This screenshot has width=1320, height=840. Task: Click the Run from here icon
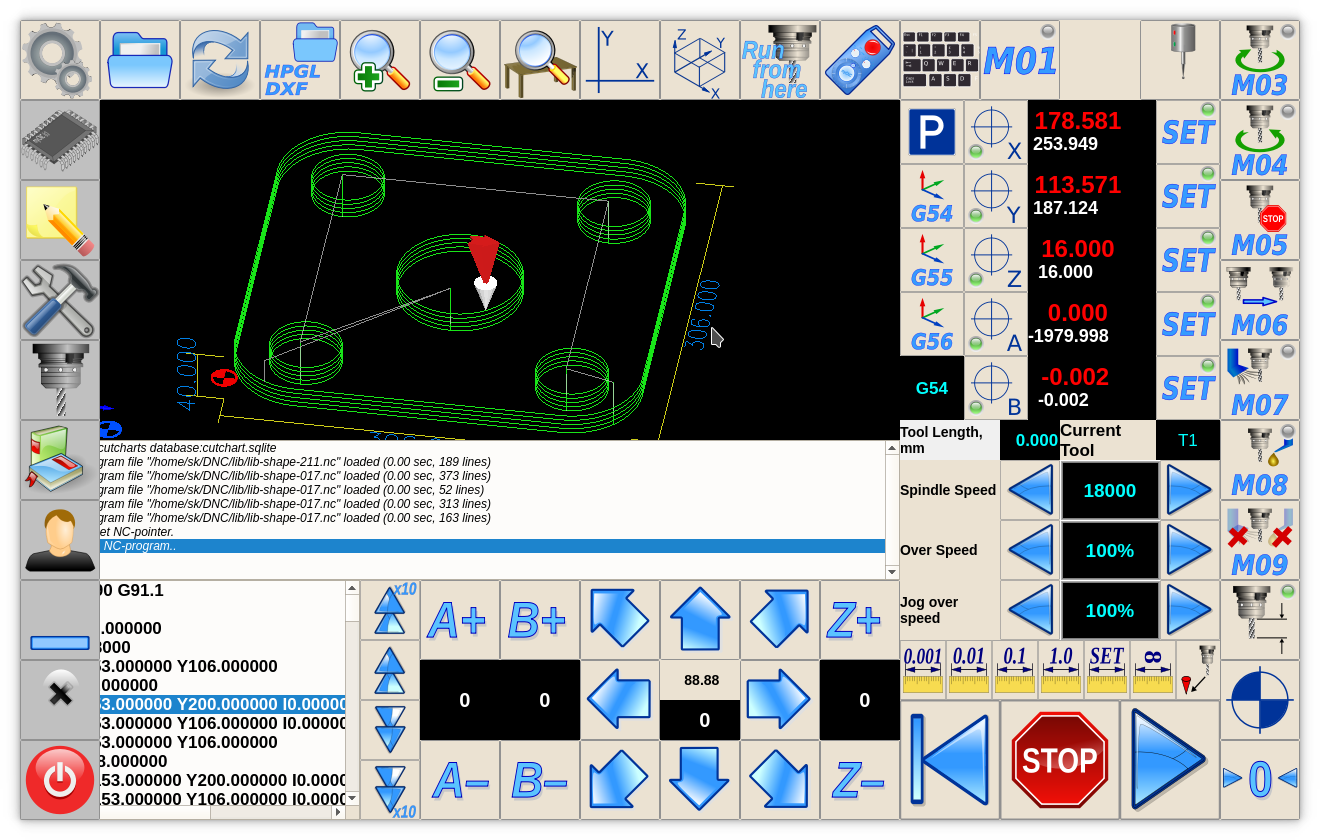(780, 60)
